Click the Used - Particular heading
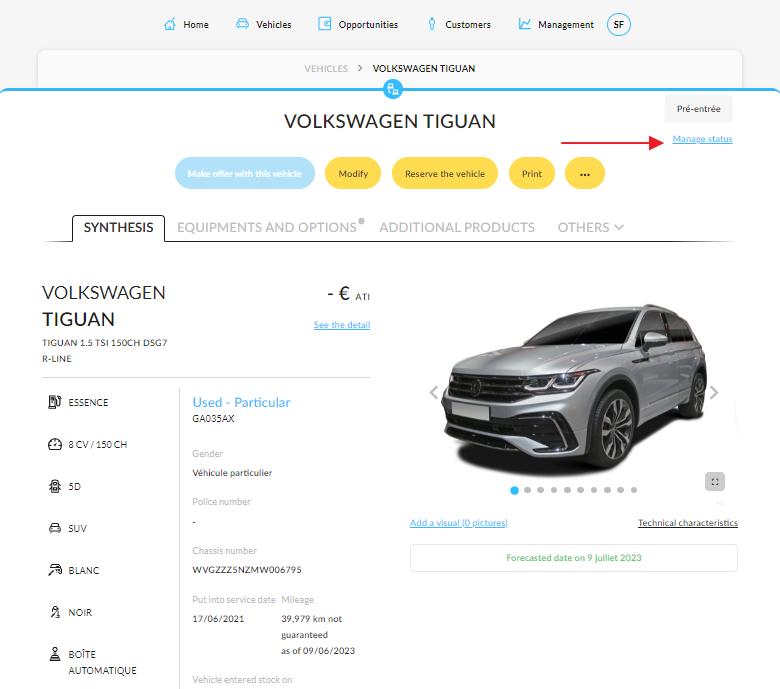Viewport: 780px width, 689px height. 241,402
